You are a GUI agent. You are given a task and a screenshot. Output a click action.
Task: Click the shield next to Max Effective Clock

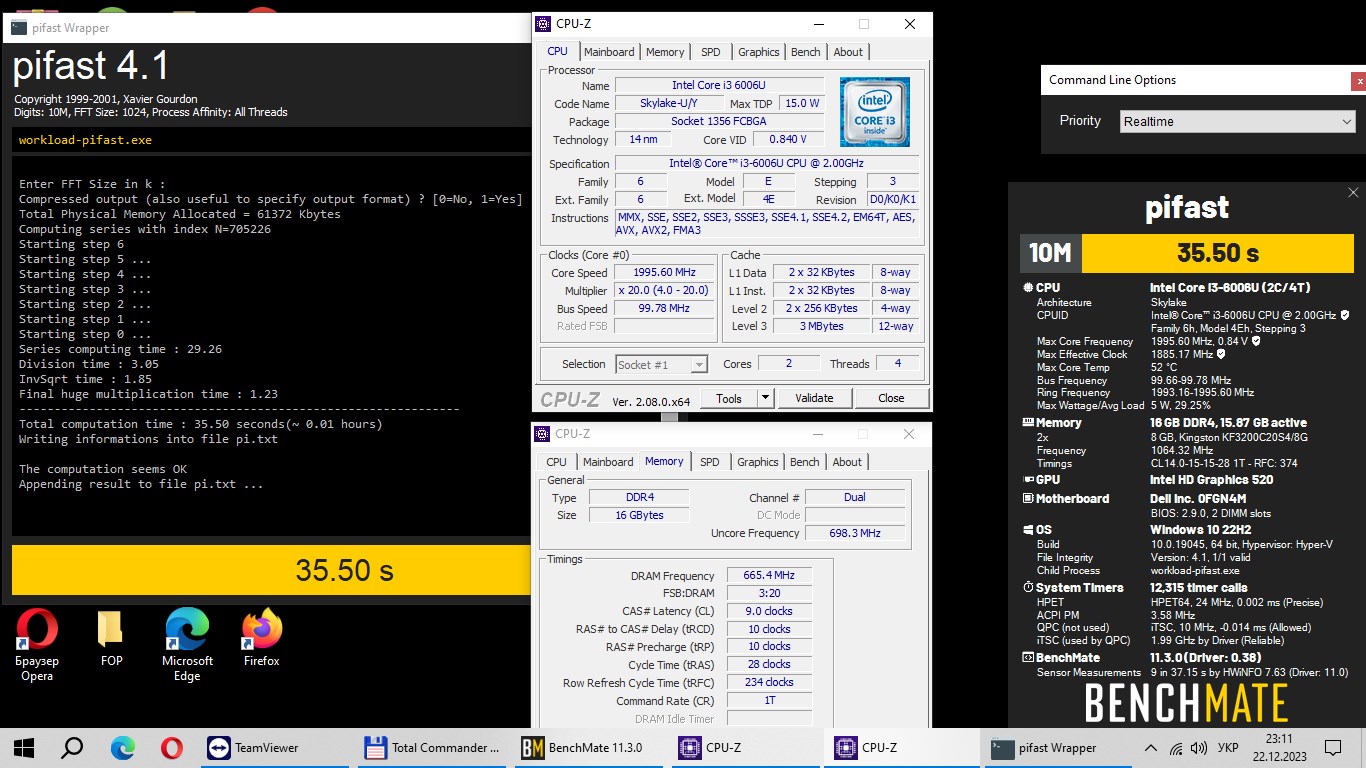point(1221,354)
